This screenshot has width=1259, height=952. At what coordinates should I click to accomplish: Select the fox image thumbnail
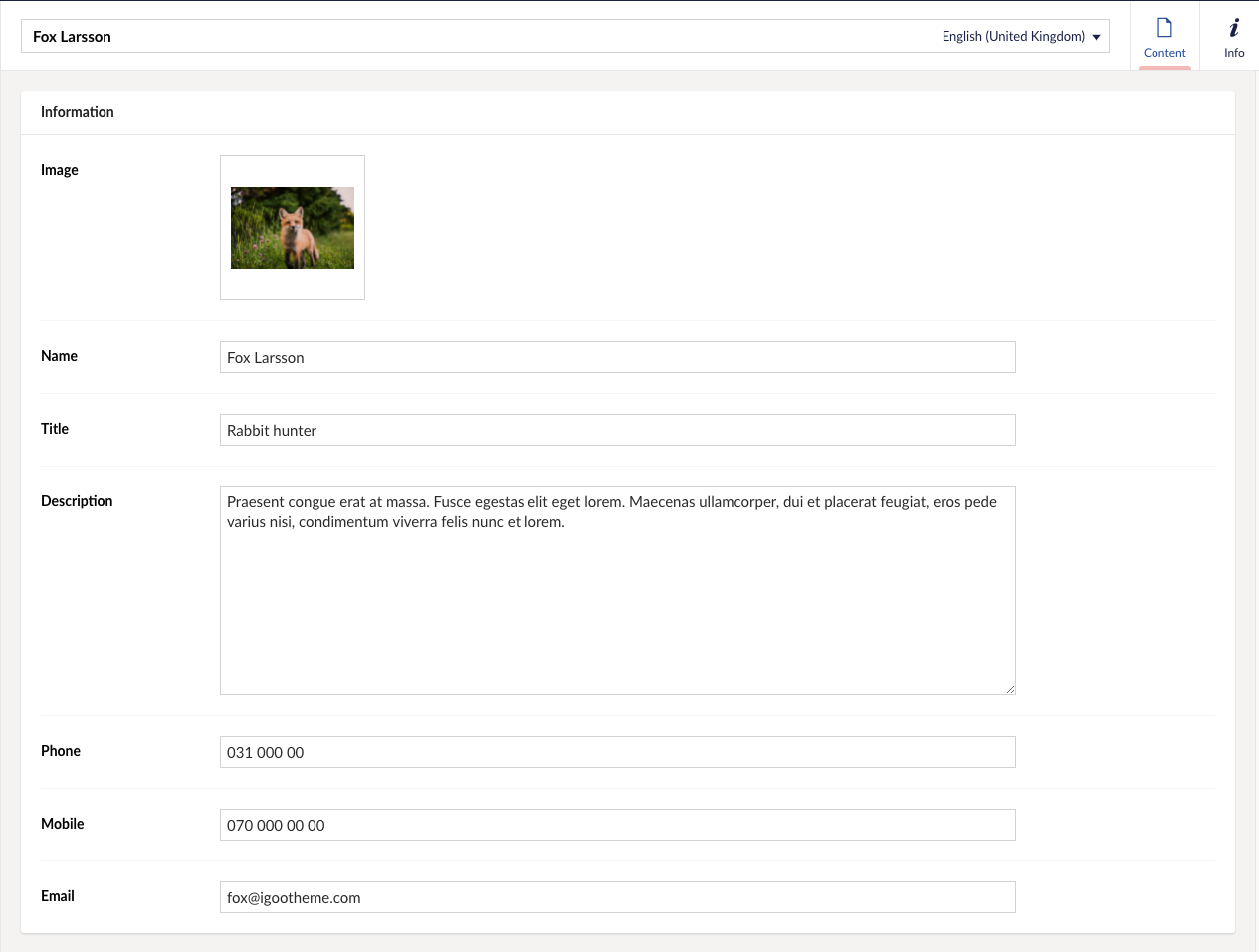[293, 228]
